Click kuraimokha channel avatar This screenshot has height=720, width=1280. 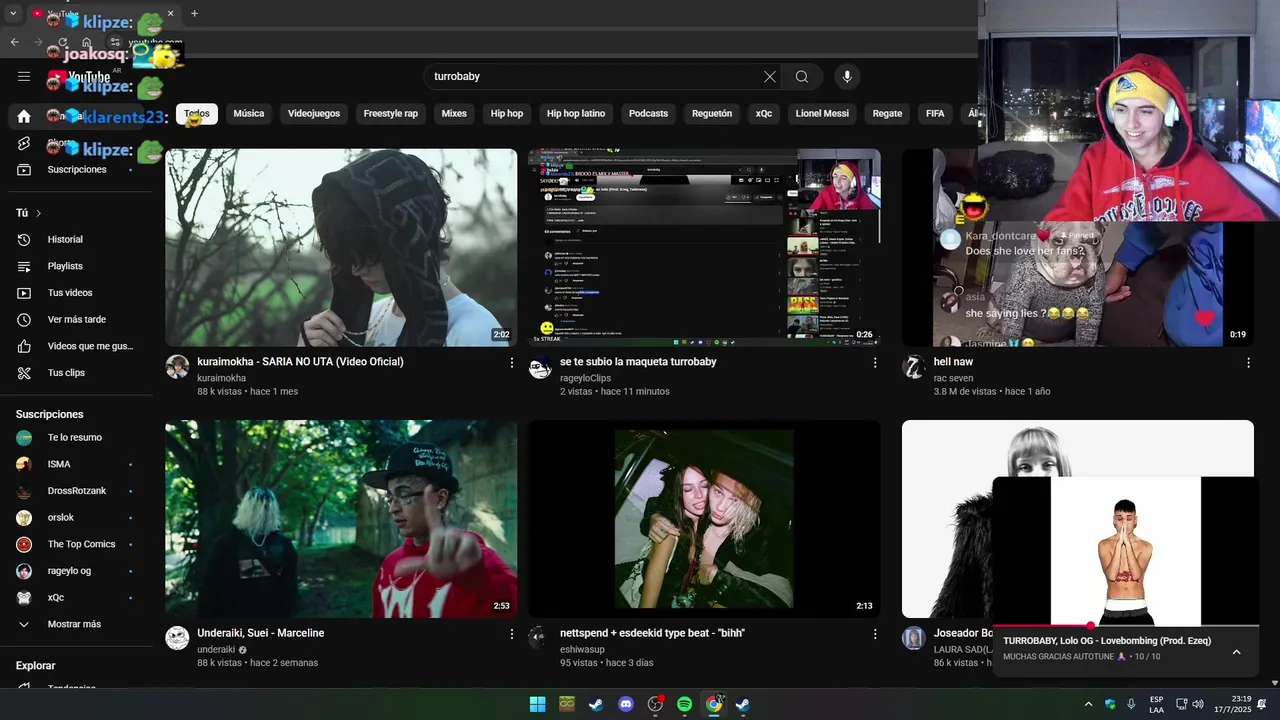coord(177,367)
